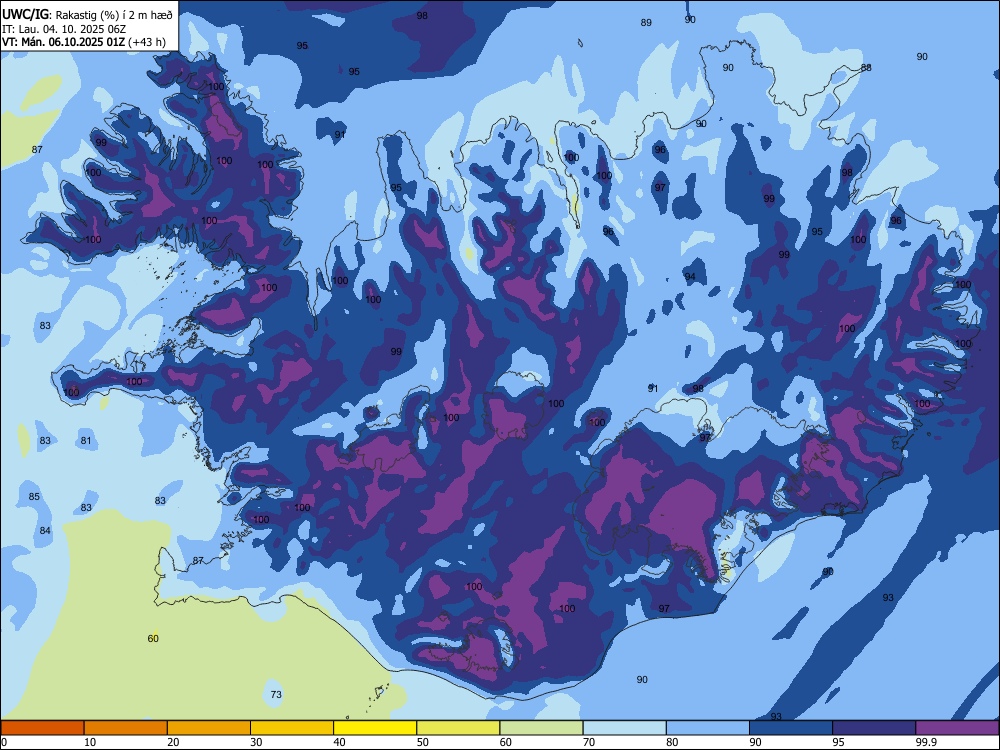1000x750 pixels.
Task: Click the legend tick label '99.9'
Action: tap(925, 742)
